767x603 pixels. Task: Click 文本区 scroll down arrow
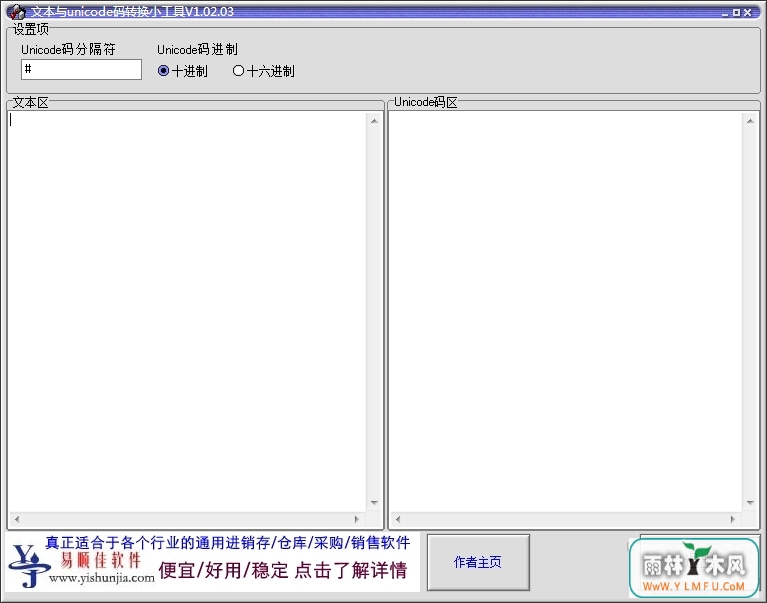coord(374,503)
